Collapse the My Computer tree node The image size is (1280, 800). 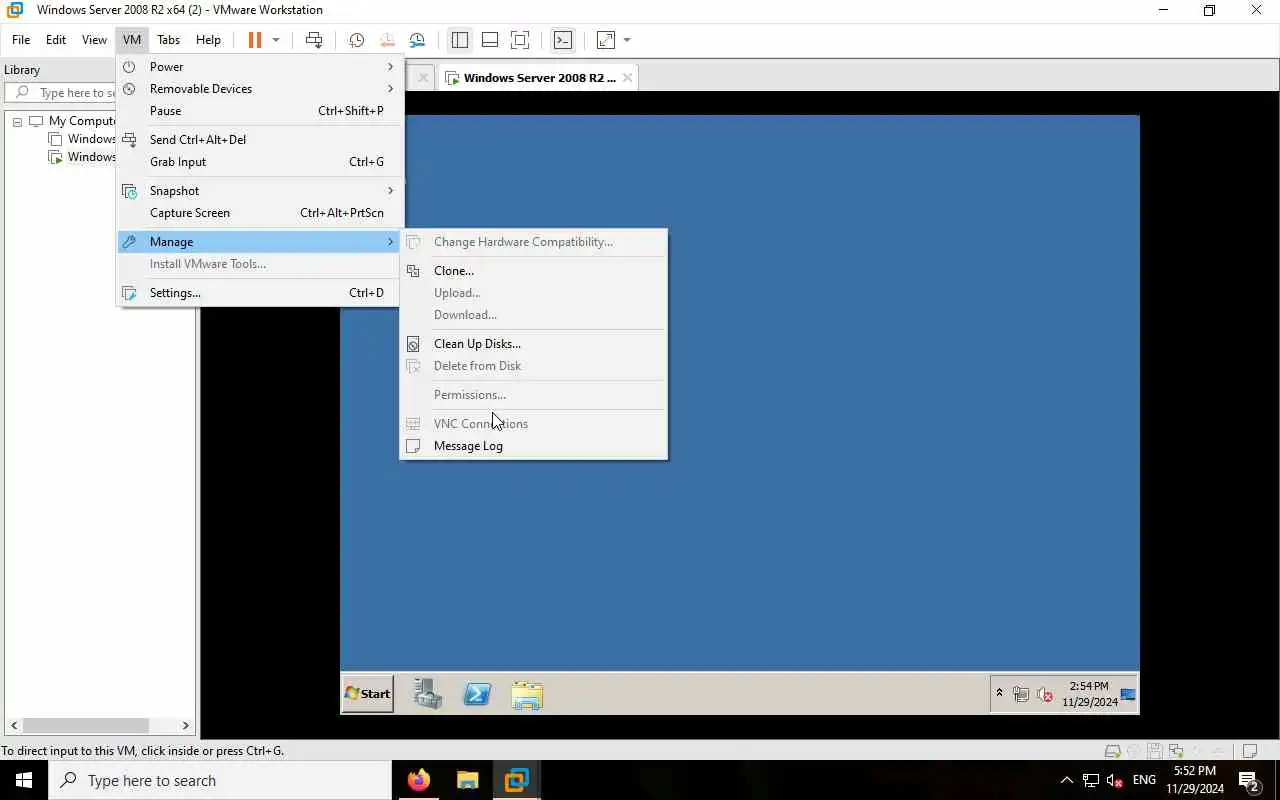[x=17, y=121]
